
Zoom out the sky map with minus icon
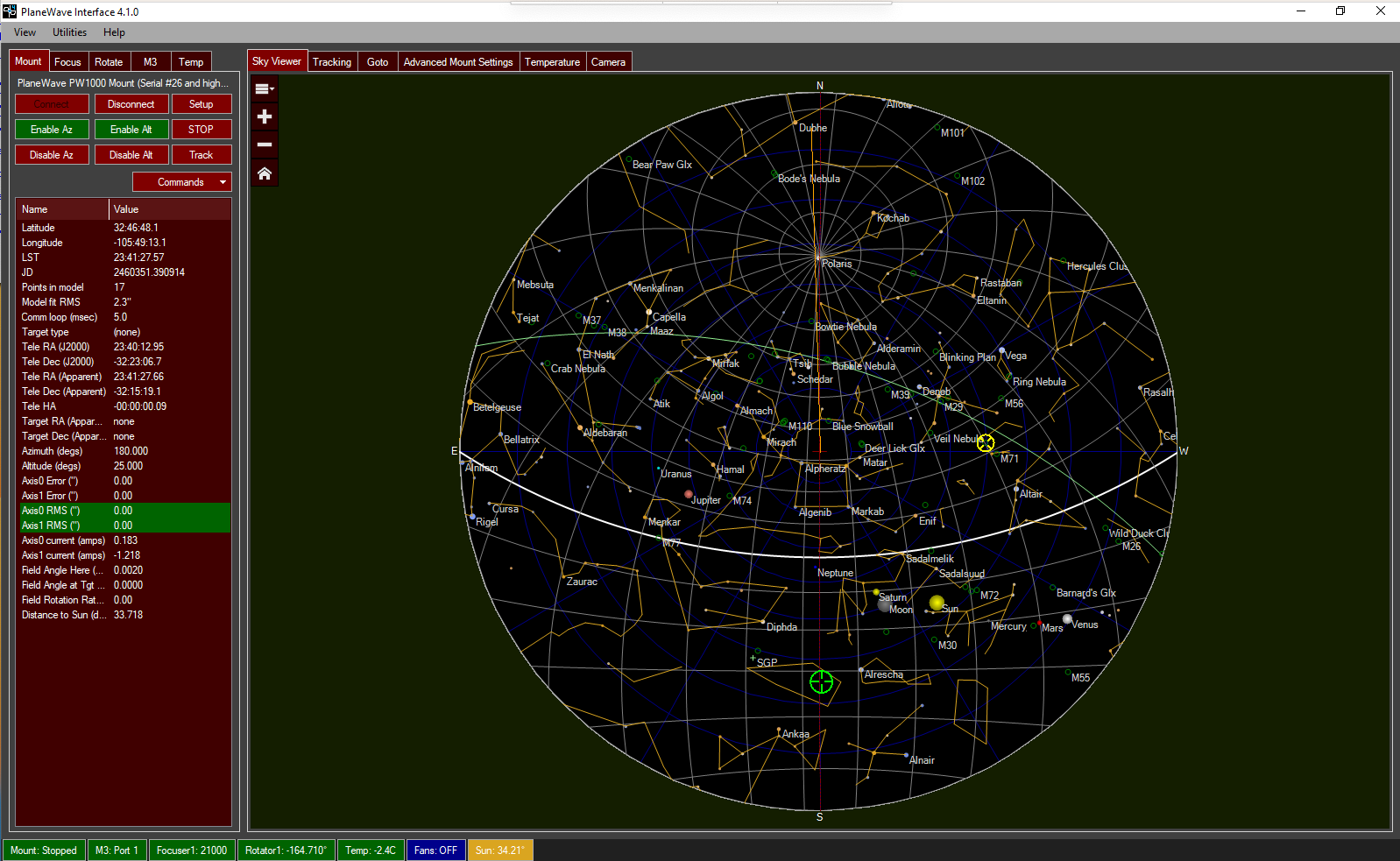pos(264,145)
